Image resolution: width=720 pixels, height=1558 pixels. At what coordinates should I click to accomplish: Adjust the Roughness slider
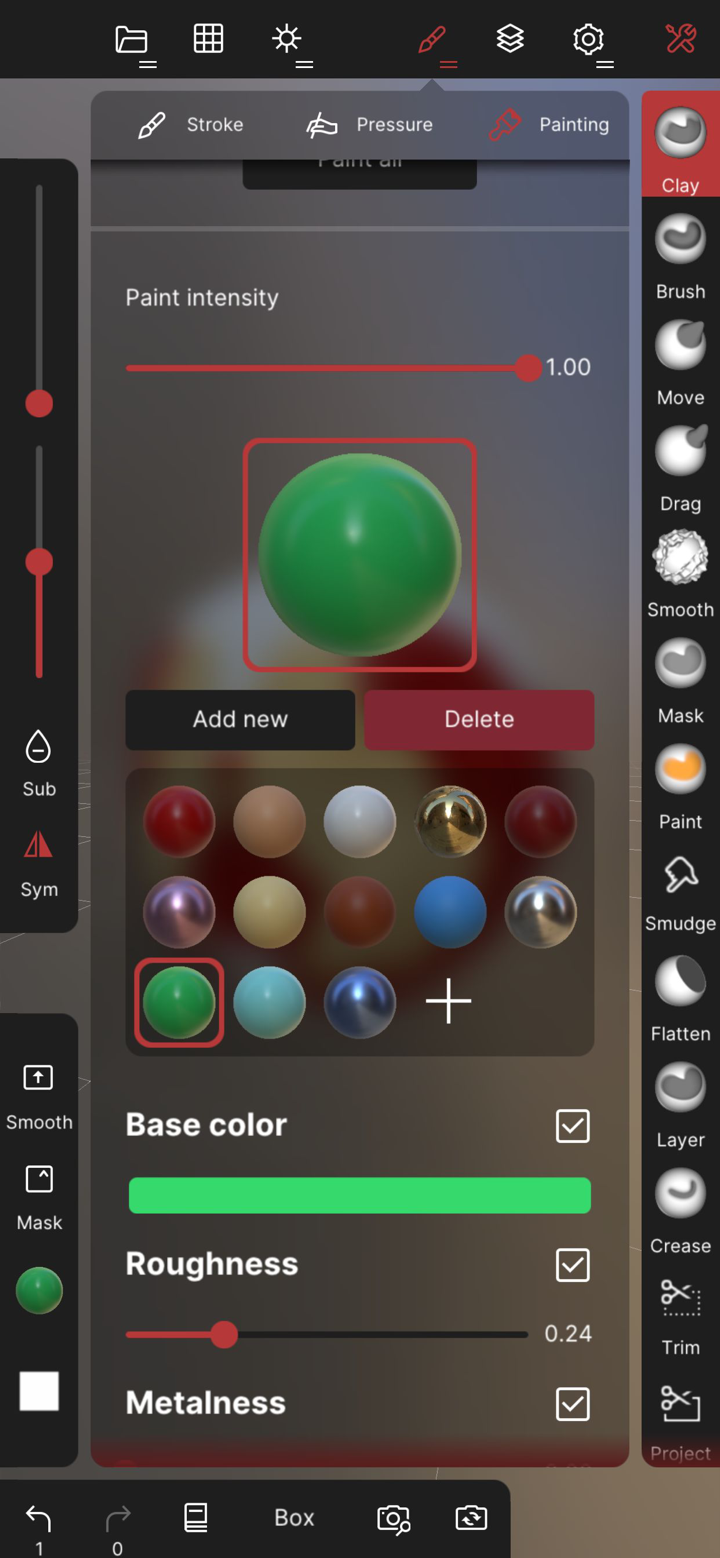(x=326, y=1334)
